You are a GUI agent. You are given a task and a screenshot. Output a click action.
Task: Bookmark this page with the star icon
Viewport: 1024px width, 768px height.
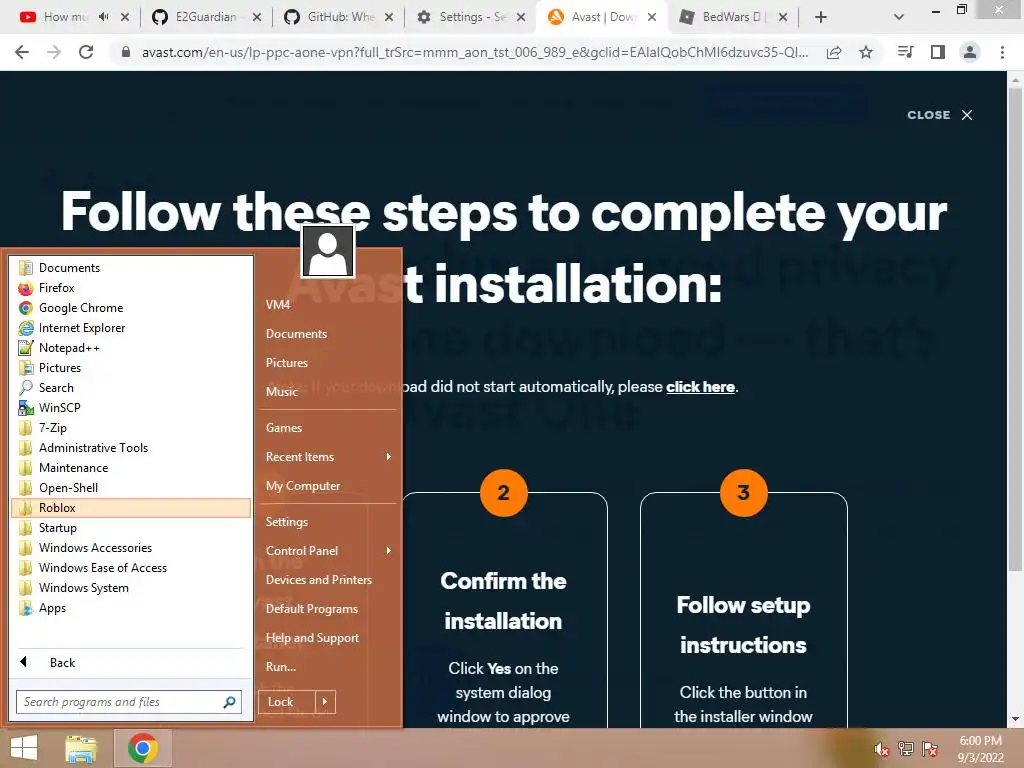(866, 52)
